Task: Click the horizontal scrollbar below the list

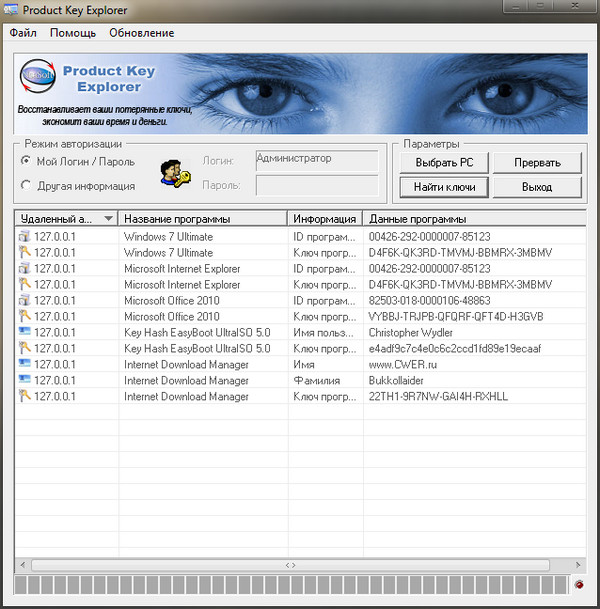Action: click(x=291, y=565)
